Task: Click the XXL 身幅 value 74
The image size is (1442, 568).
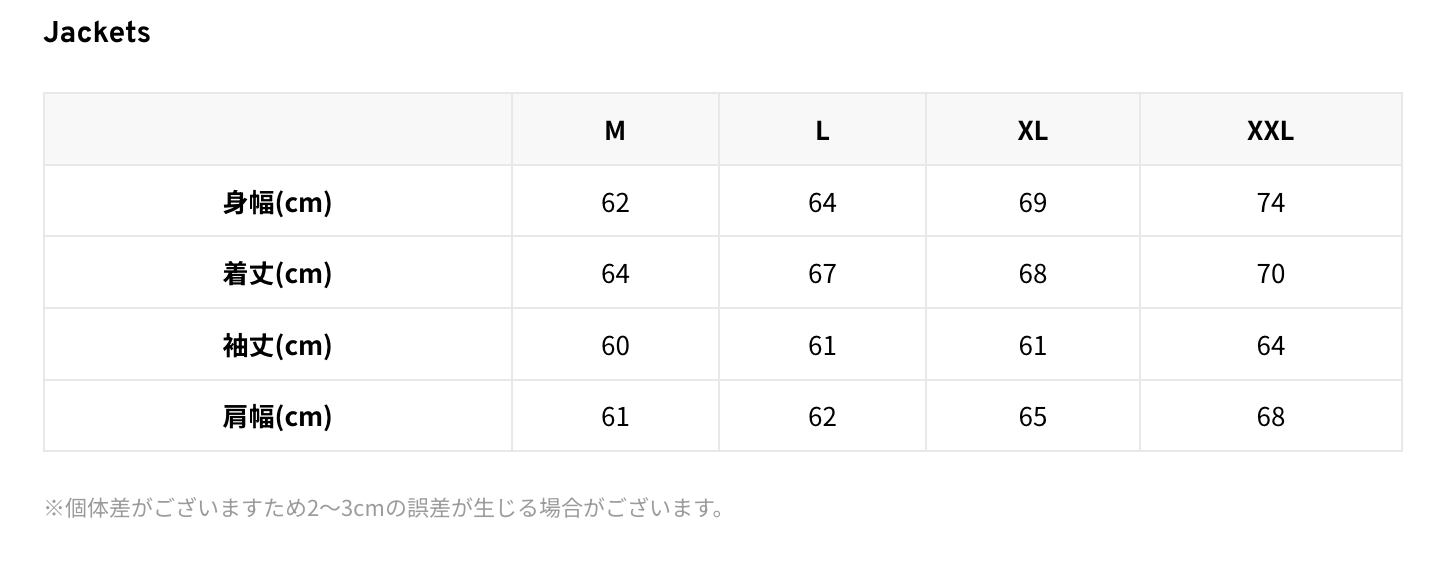Action: pyautogui.click(x=1270, y=202)
